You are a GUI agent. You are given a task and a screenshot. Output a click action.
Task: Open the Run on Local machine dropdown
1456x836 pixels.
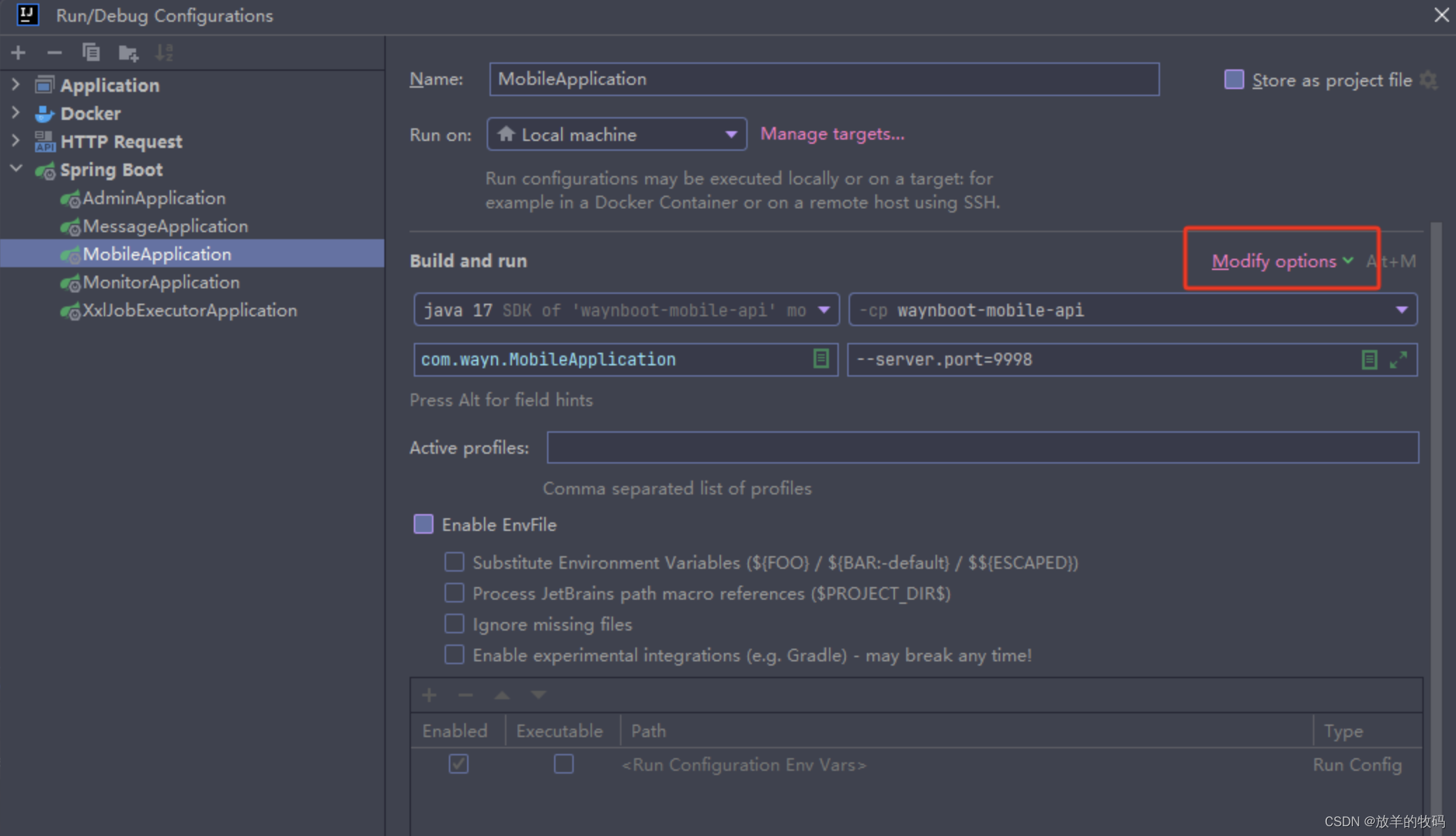point(732,134)
